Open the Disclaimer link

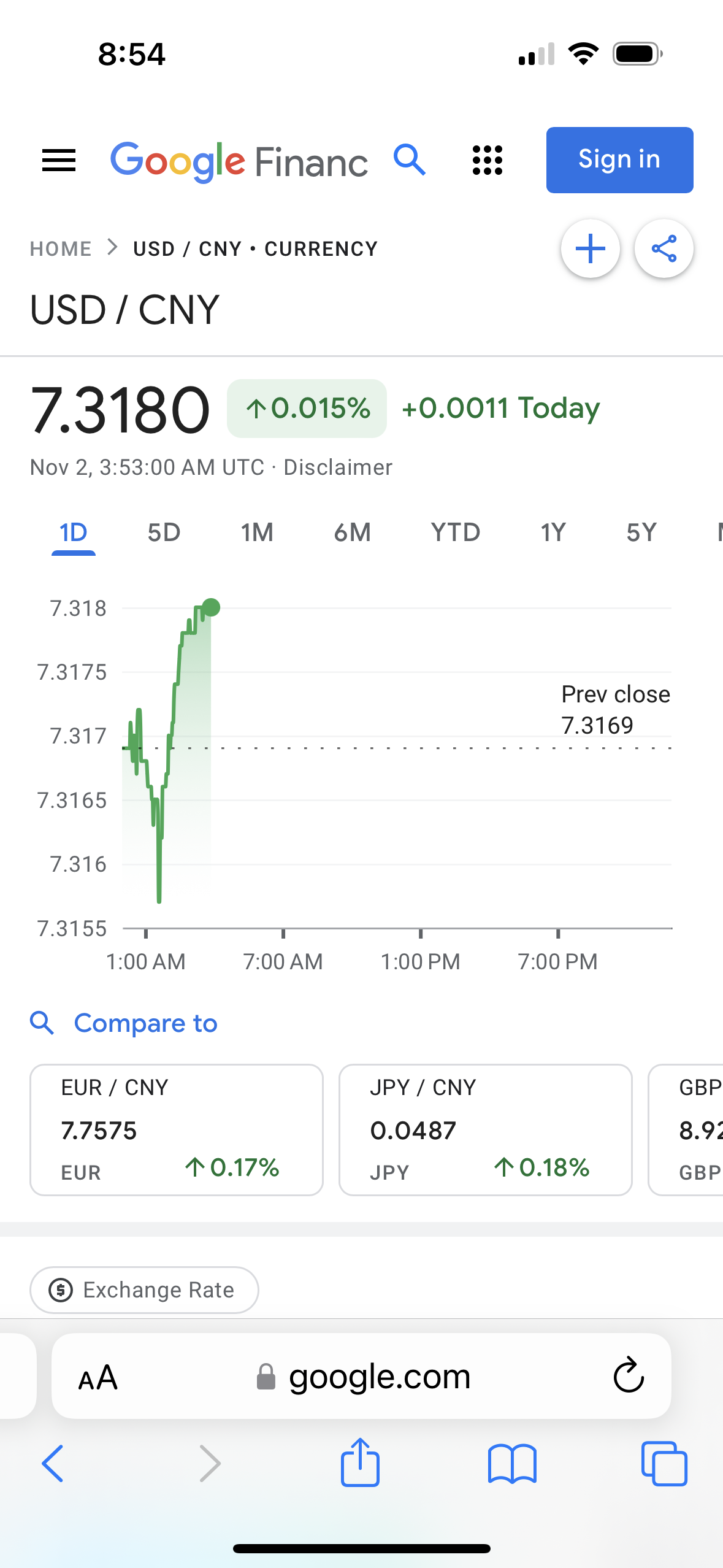coord(338,467)
